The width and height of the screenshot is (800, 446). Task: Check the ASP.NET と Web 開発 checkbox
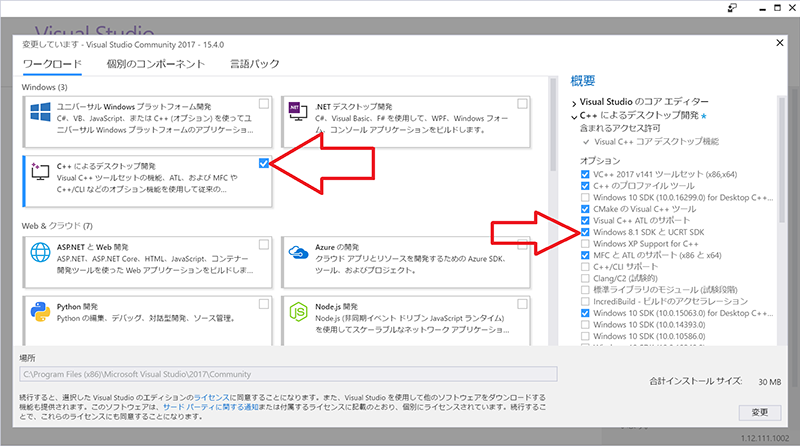click(264, 244)
